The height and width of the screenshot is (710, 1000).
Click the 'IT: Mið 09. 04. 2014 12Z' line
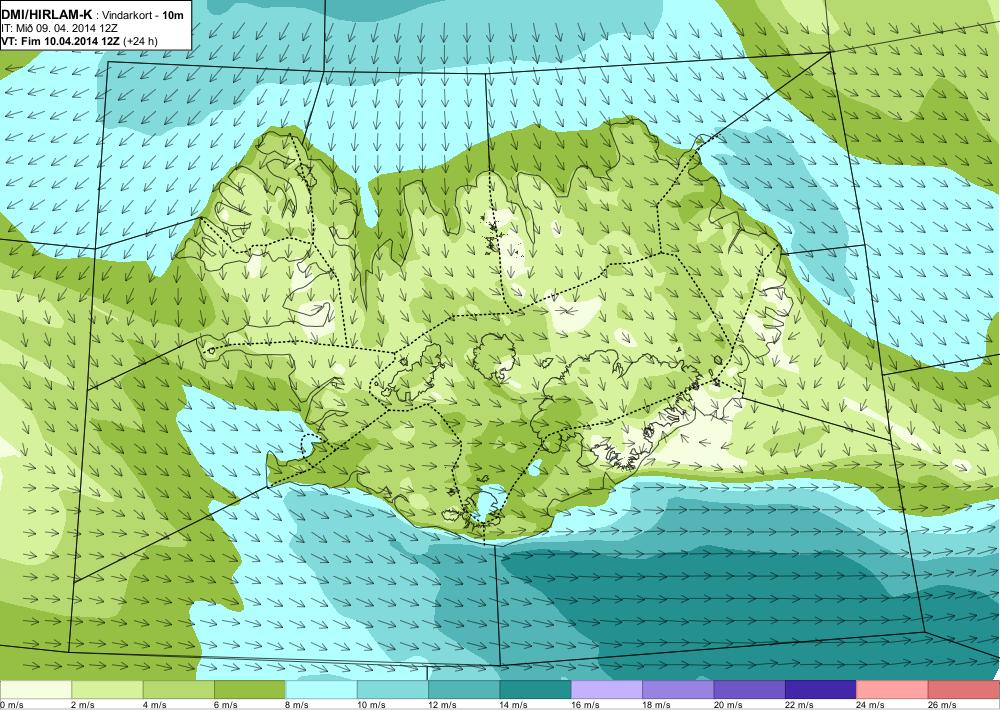pos(59,27)
